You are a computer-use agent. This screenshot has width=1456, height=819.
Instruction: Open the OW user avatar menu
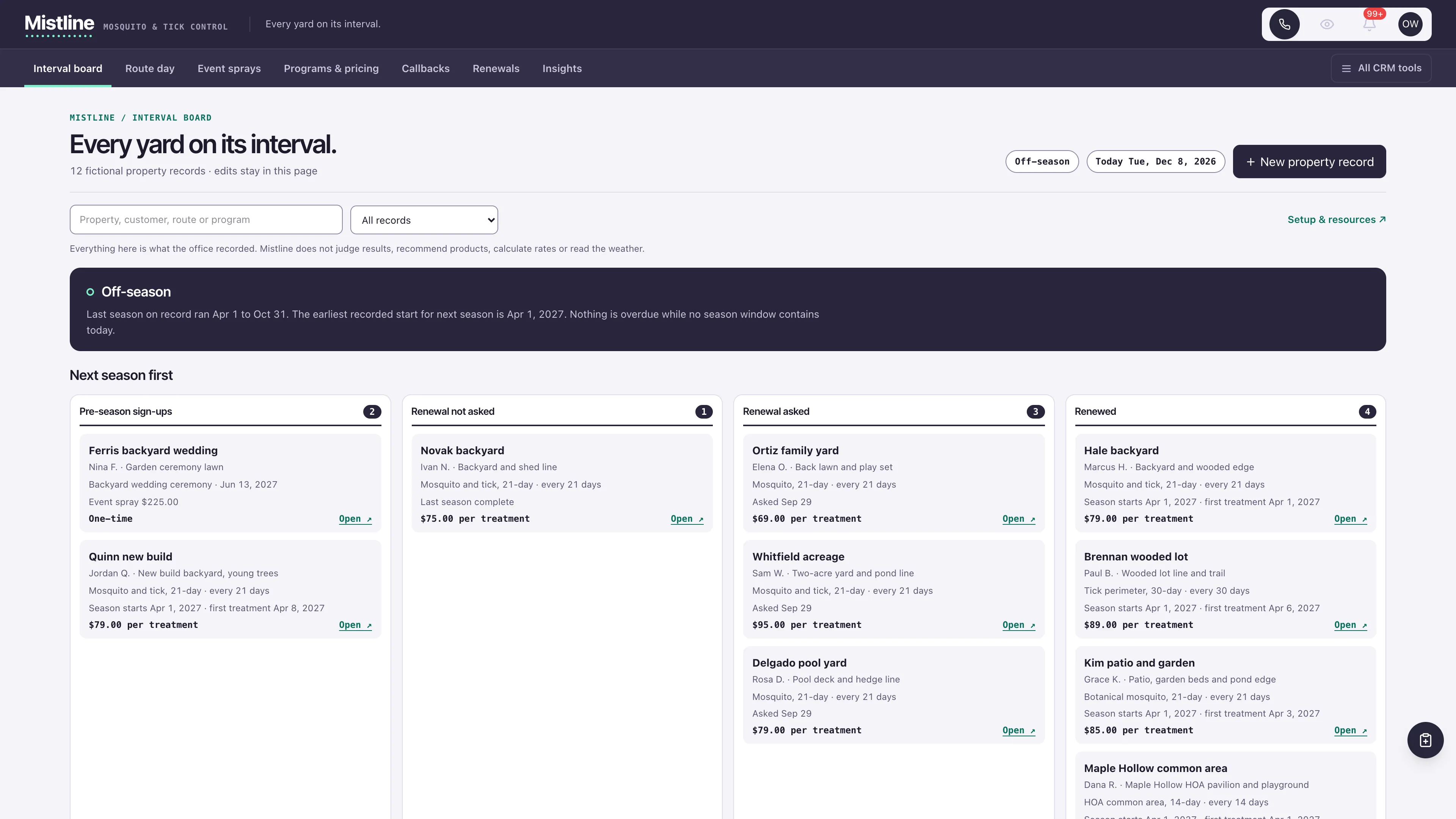tap(1410, 24)
